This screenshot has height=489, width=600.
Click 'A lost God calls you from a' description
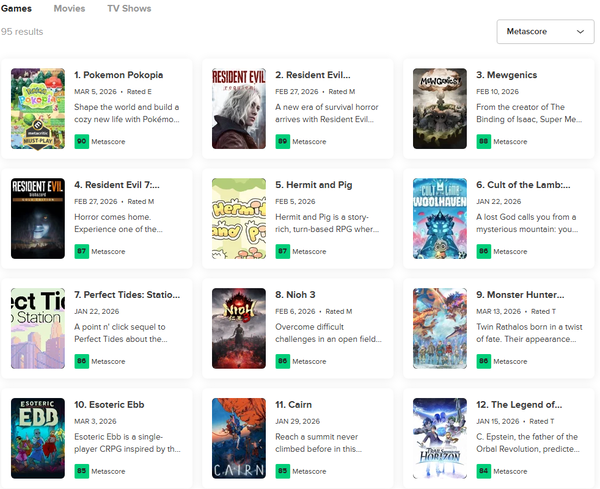pyautogui.click(x=526, y=217)
